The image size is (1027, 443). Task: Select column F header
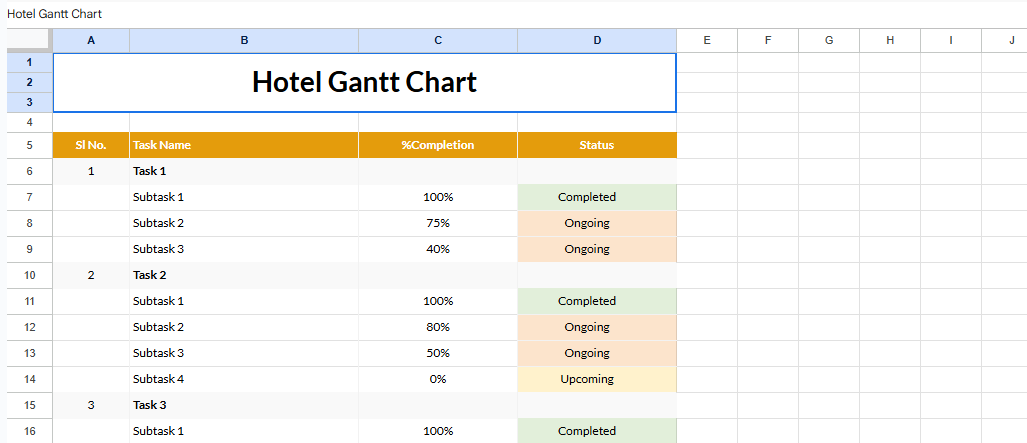pos(767,40)
